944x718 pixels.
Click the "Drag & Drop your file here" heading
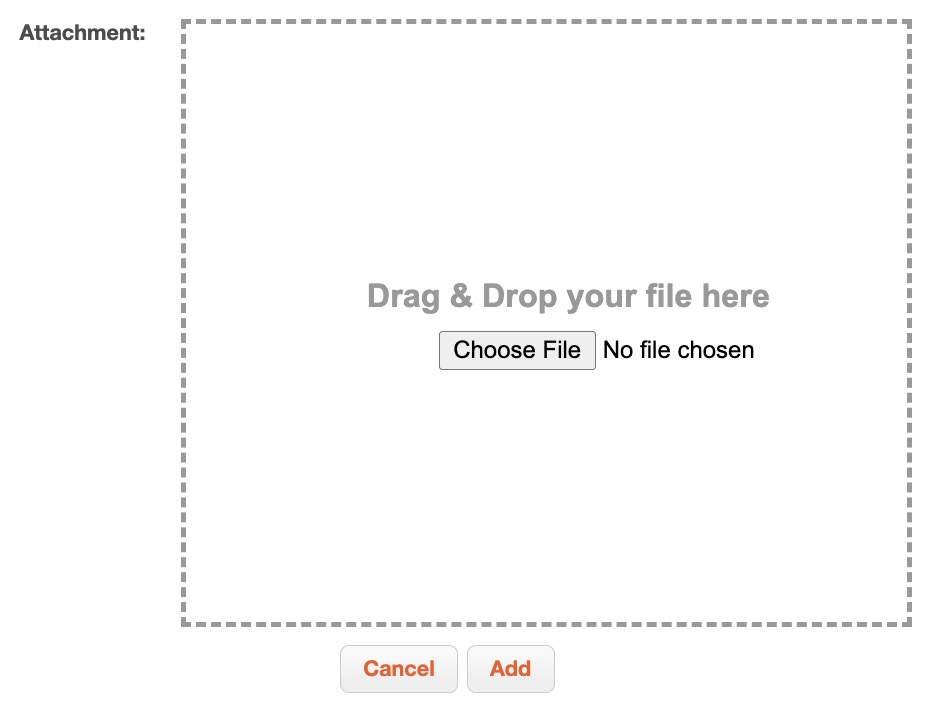(x=568, y=296)
